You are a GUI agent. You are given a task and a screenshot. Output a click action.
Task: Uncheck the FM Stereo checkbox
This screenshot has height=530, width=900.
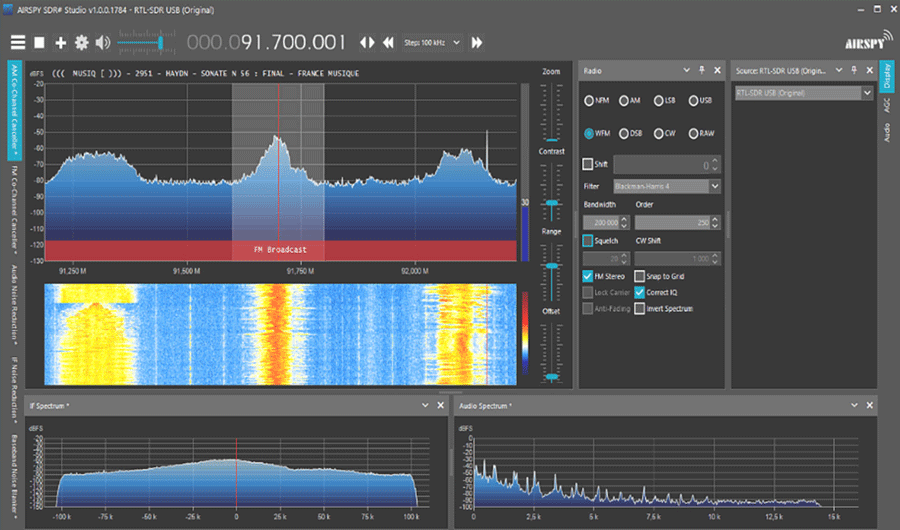coord(588,276)
